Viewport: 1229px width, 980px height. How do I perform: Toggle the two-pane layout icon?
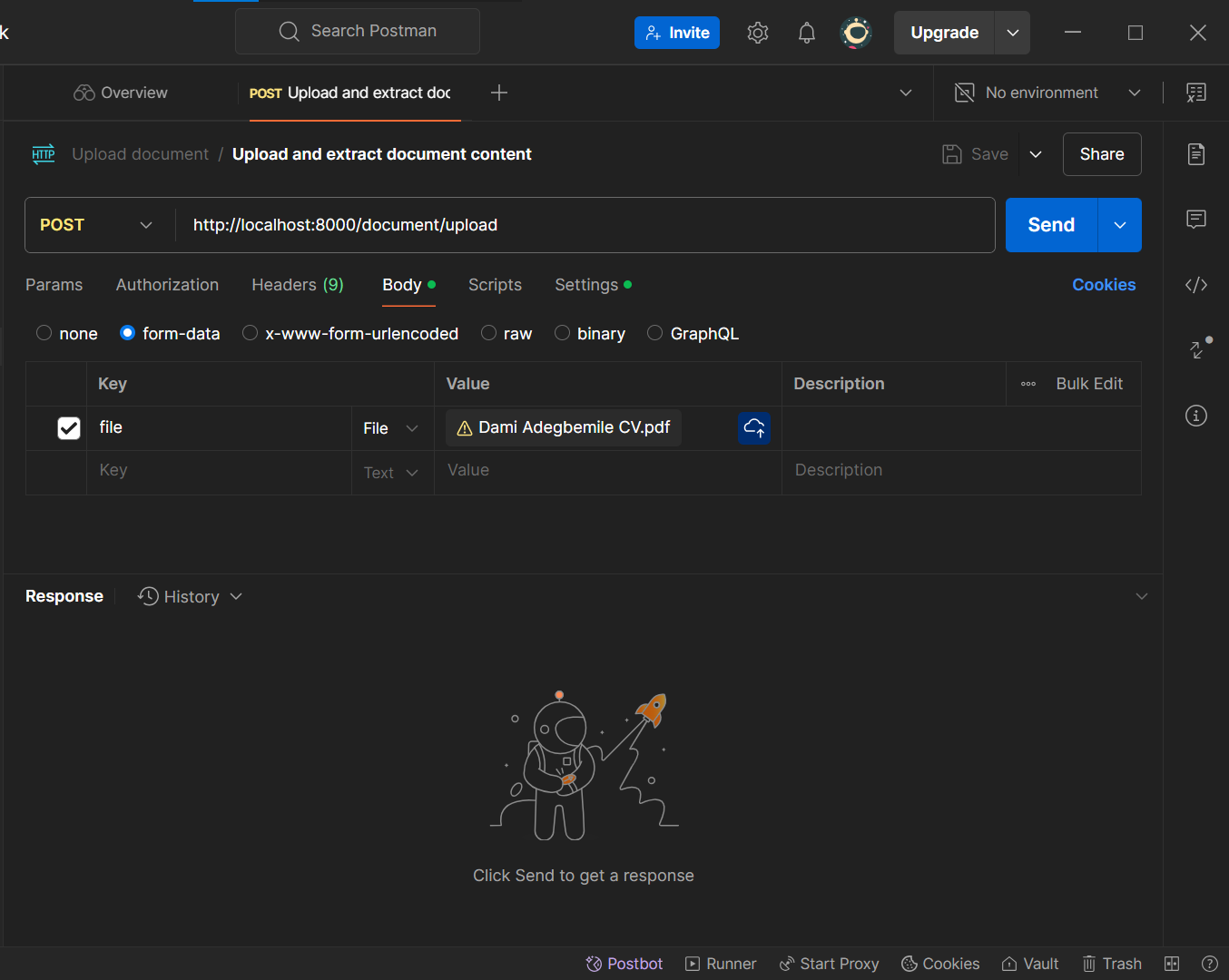pyautogui.click(x=1172, y=964)
